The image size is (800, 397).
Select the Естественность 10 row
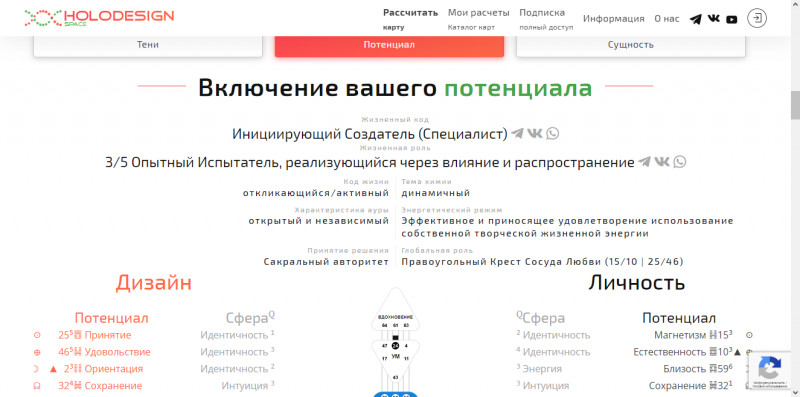click(683, 352)
